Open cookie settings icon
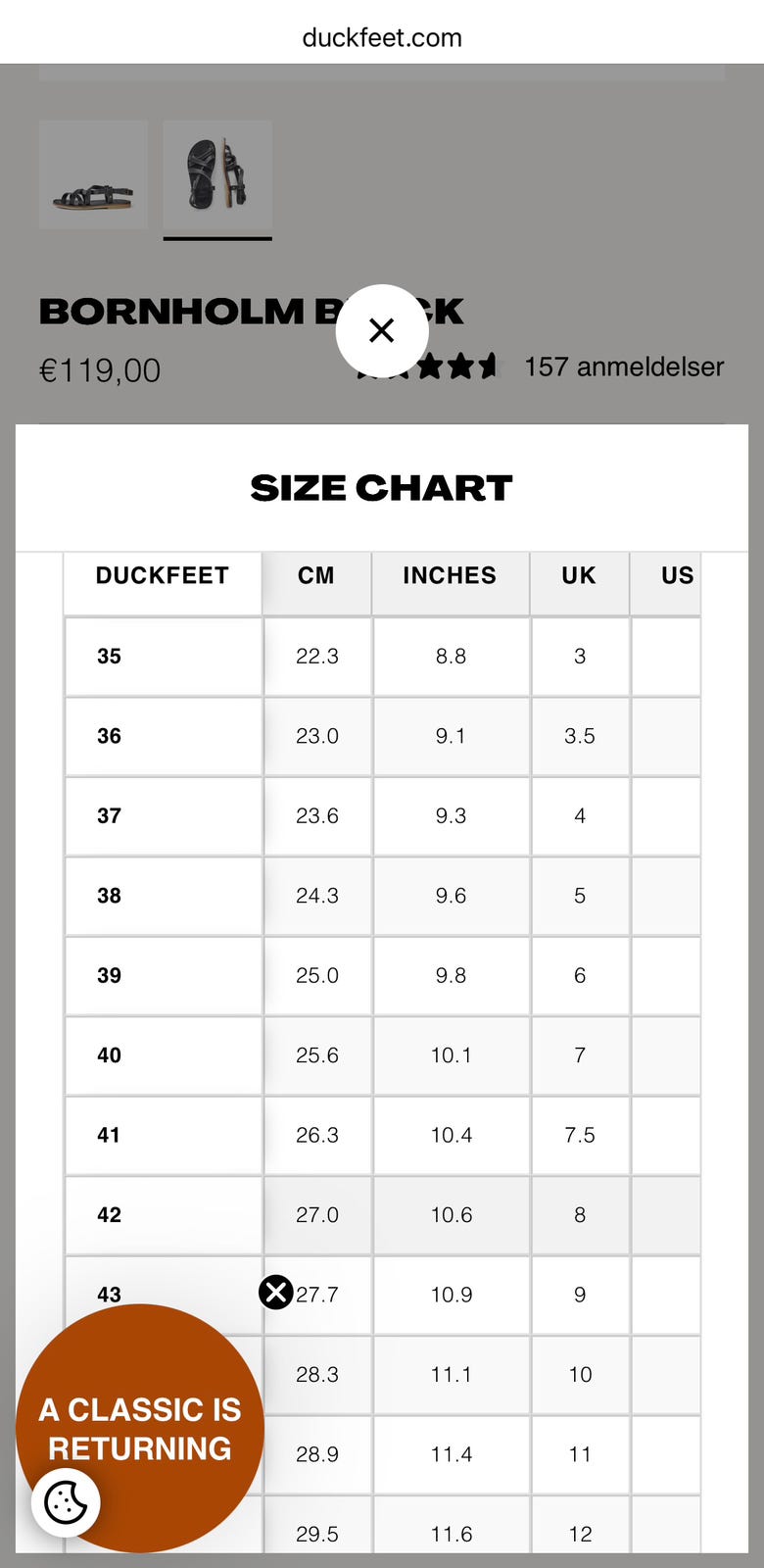The image size is (764, 1568). coord(66,1502)
